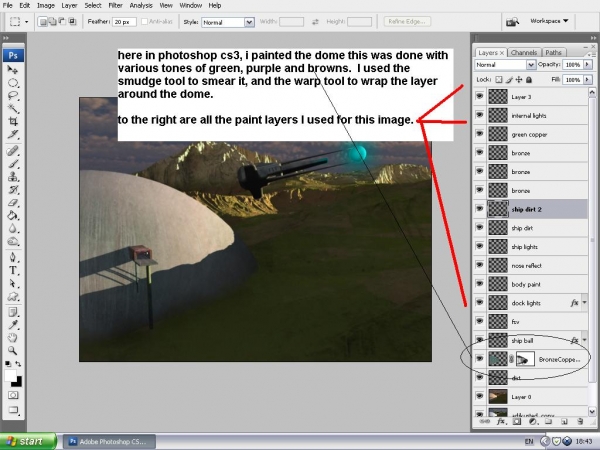
Task: Collapse the Layers panel dock arrows
Action: coord(593,38)
